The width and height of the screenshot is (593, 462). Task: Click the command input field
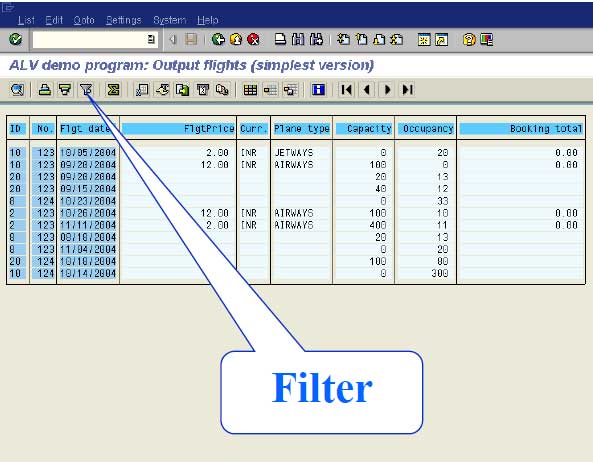click(90, 39)
